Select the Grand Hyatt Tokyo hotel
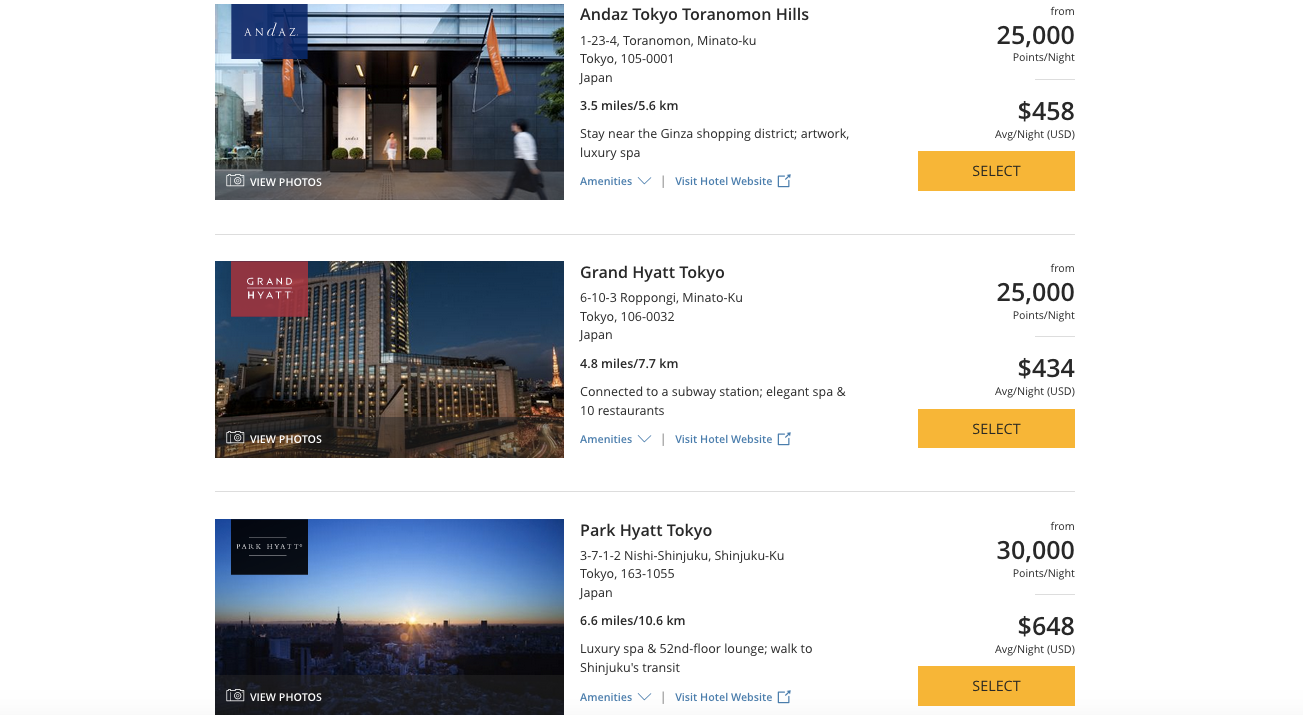This screenshot has height=715, width=1303. click(x=996, y=429)
